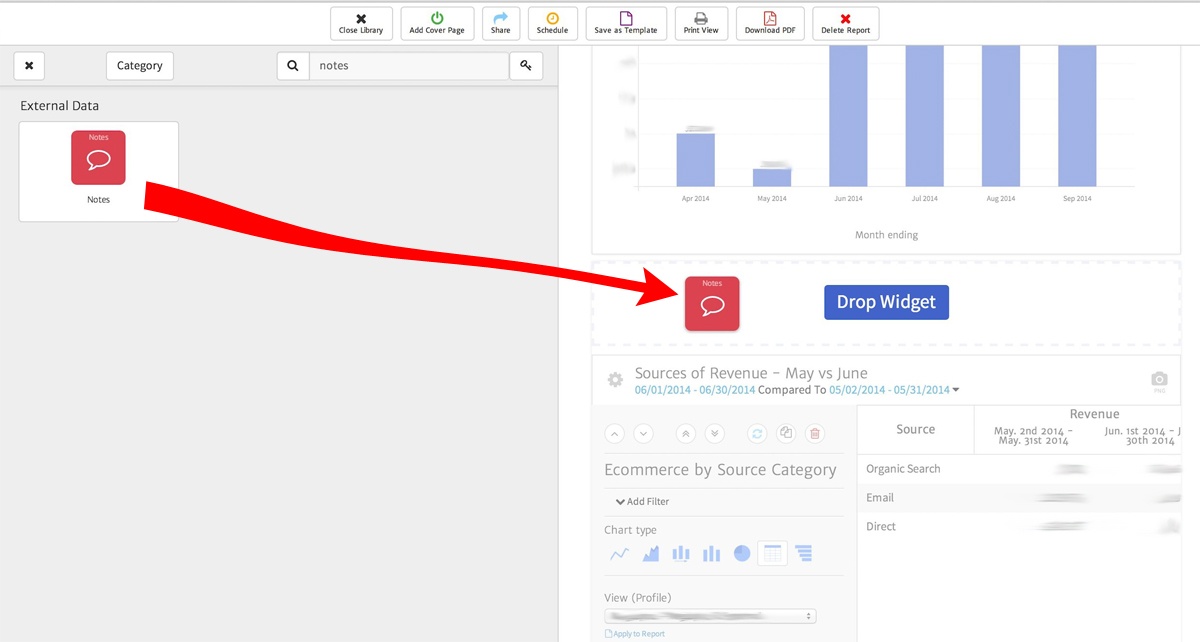
Task: Open the compared date range dropdown arrow
Action: (955, 390)
